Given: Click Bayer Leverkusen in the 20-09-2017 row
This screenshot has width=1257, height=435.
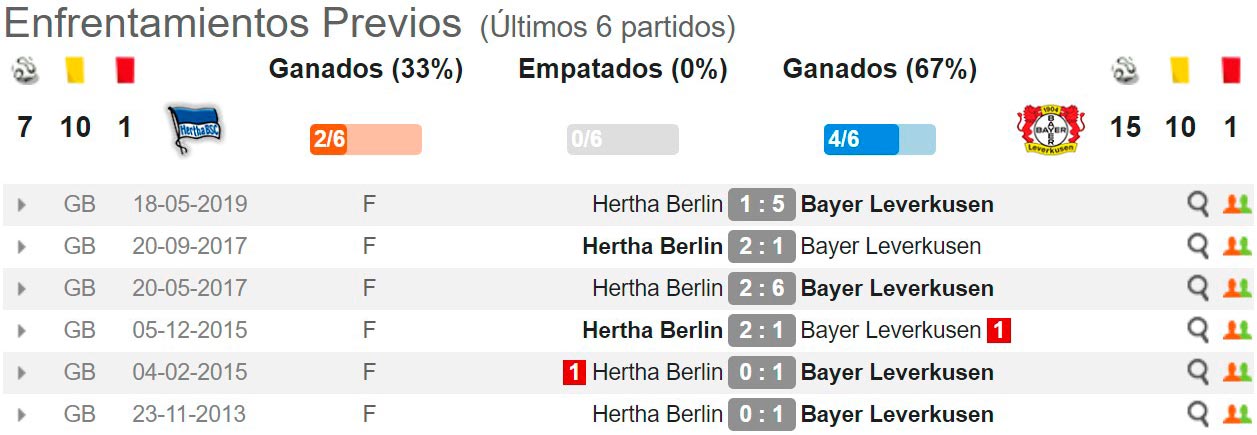Looking at the screenshot, I should pyautogui.click(x=891, y=246).
